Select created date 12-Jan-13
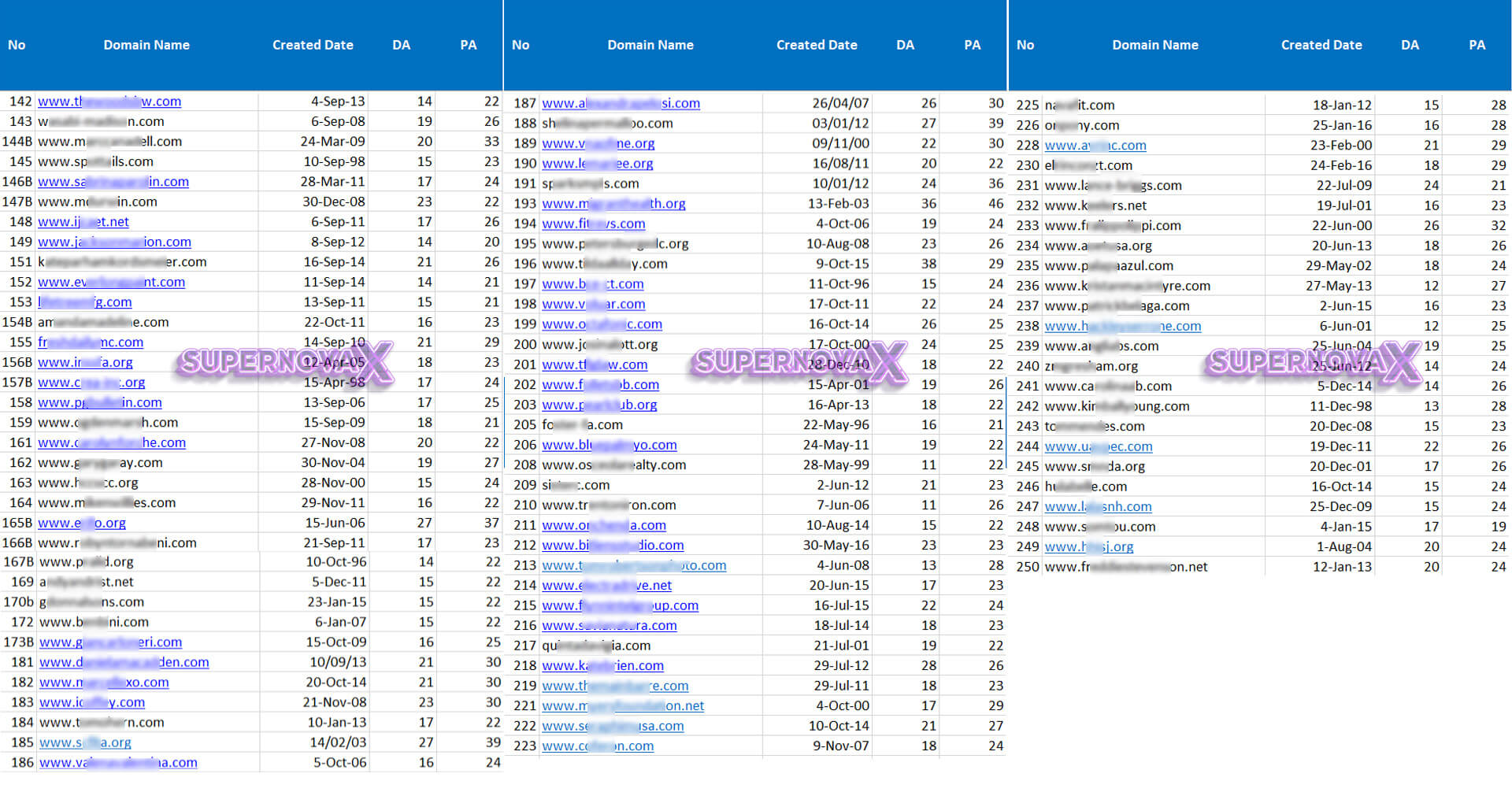The width and height of the screenshot is (1512, 792). tap(1342, 568)
